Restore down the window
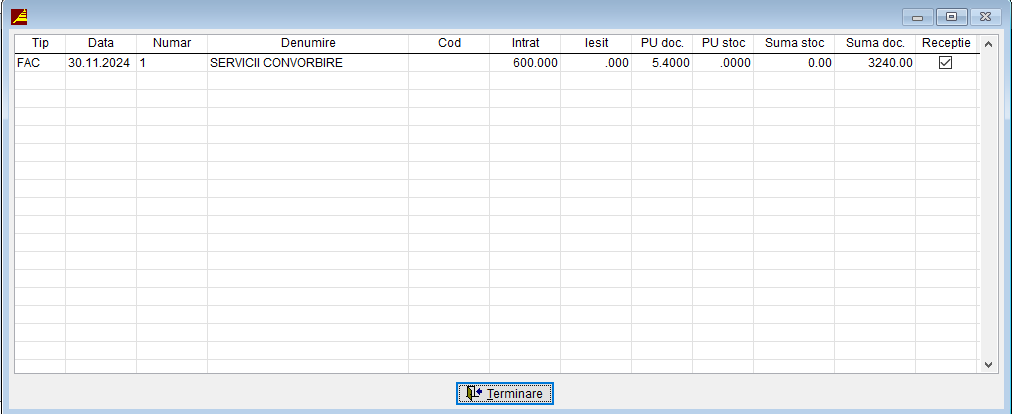1012x414 pixels. (951, 16)
